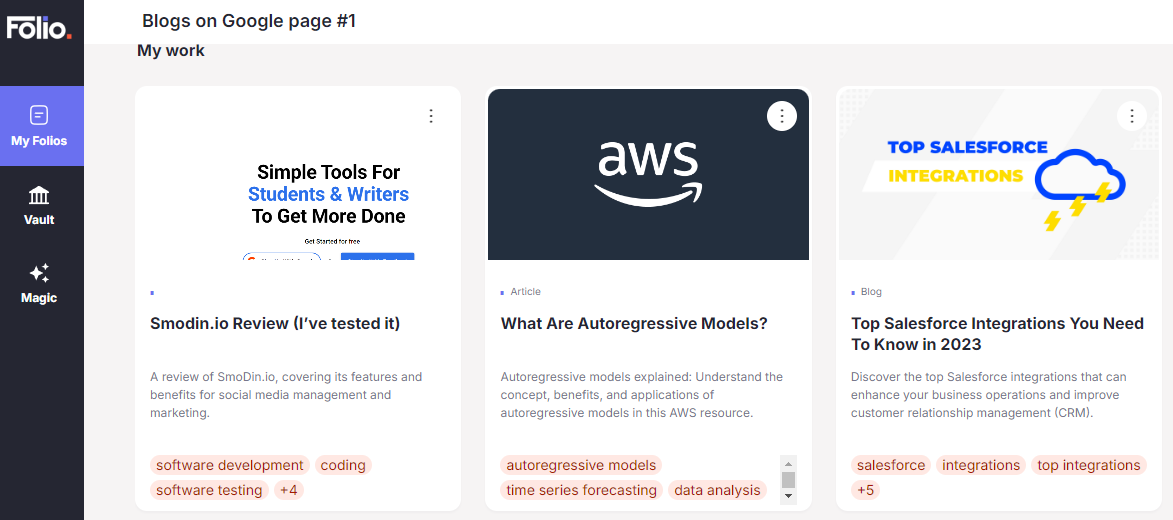
Task: Click scrollbar up arrow in AWS tags
Action: [788, 463]
